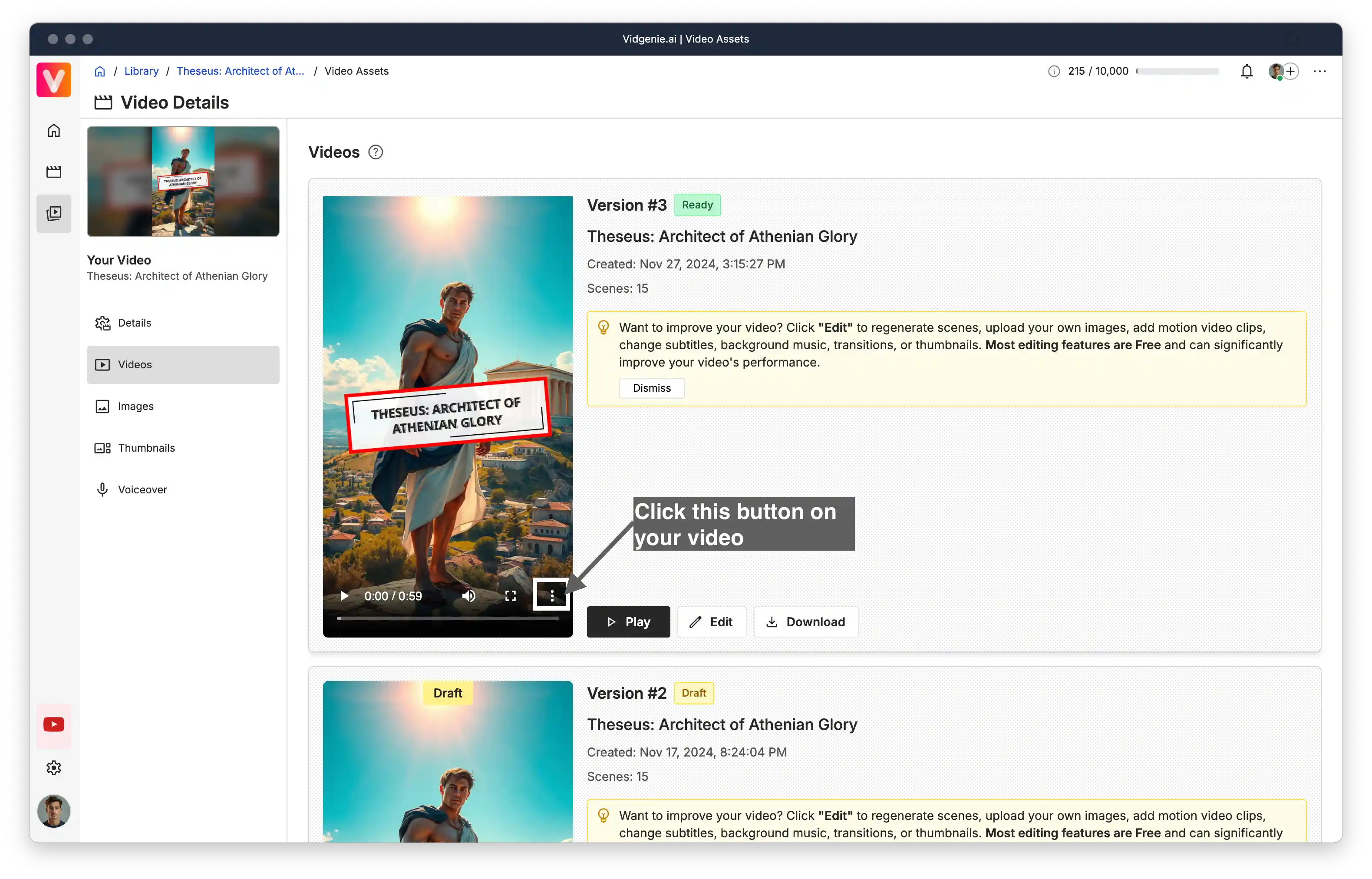1372x879 pixels.
Task: Dismiss the edit tip banner
Action: [652, 388]
